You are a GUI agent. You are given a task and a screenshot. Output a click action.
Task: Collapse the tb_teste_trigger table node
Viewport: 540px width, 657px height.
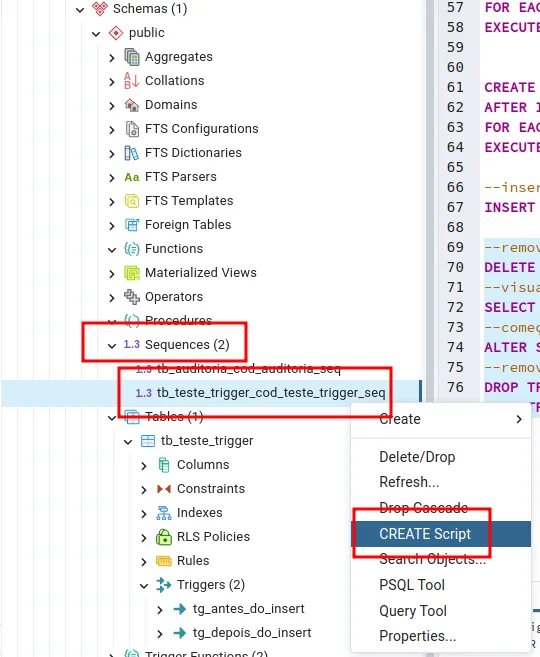128,442
